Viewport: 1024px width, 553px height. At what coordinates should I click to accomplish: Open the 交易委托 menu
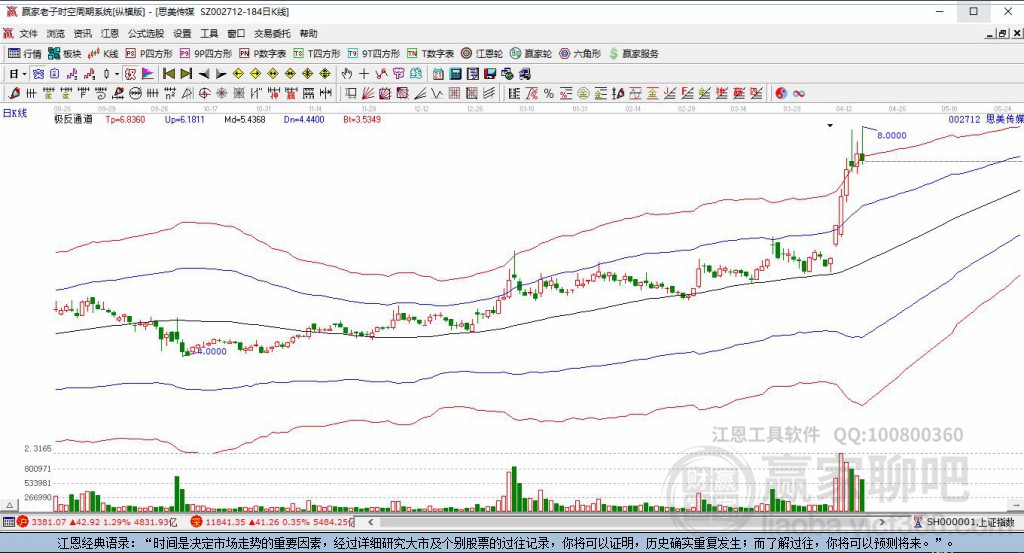coord(272,33)
